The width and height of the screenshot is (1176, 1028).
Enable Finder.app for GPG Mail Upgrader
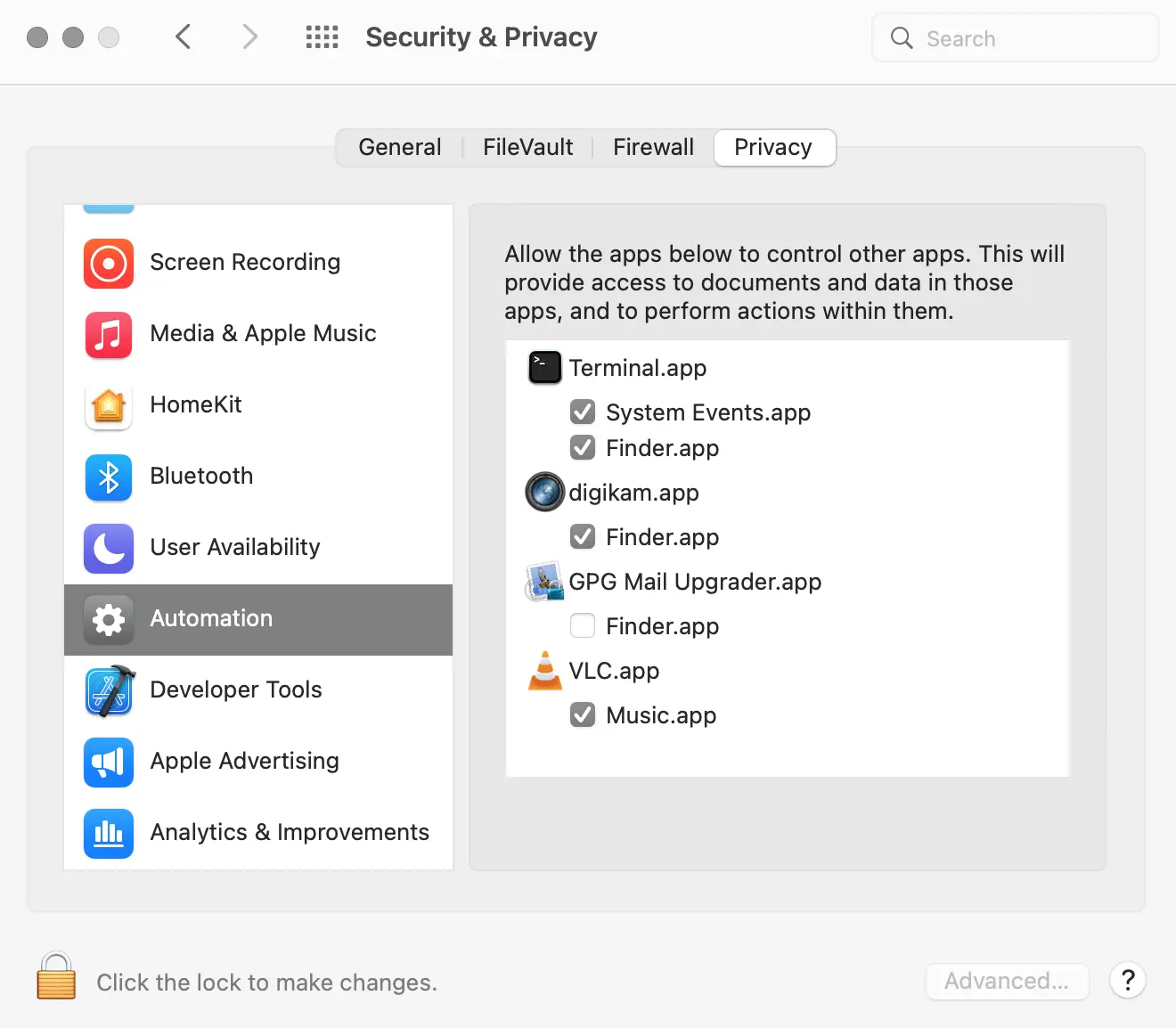[x=583, y=626]
